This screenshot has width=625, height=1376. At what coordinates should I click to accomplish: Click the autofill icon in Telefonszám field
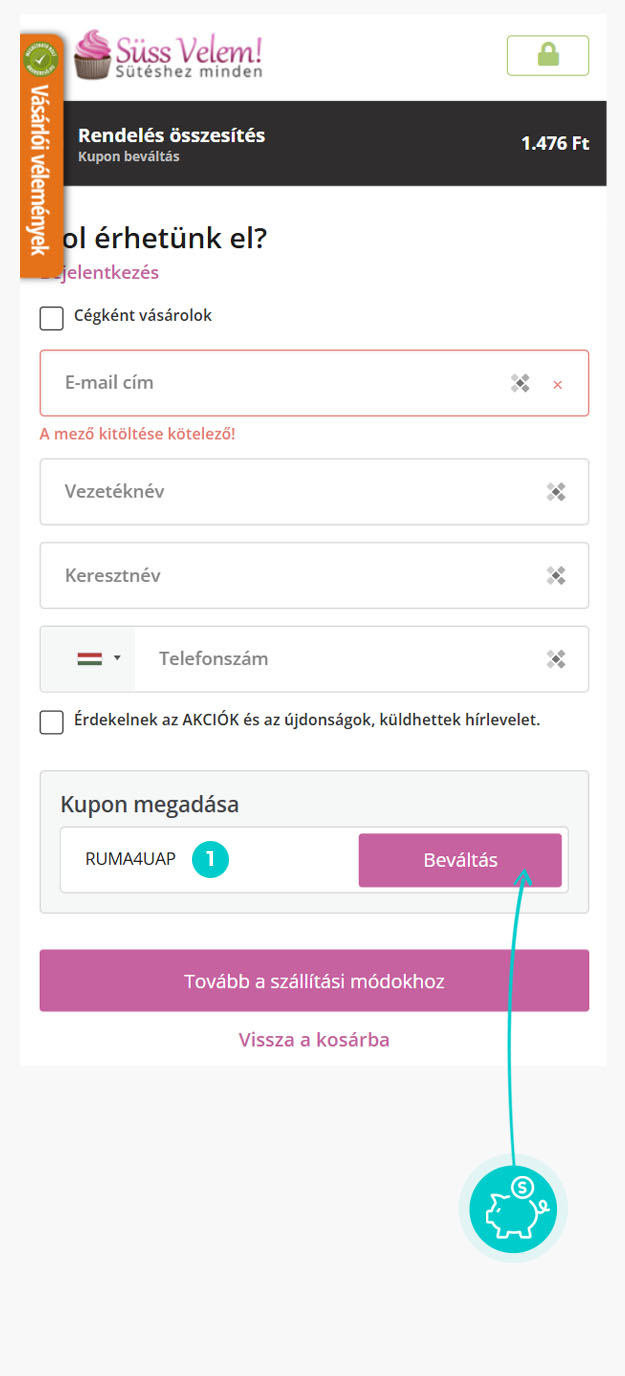click(556, 659)
